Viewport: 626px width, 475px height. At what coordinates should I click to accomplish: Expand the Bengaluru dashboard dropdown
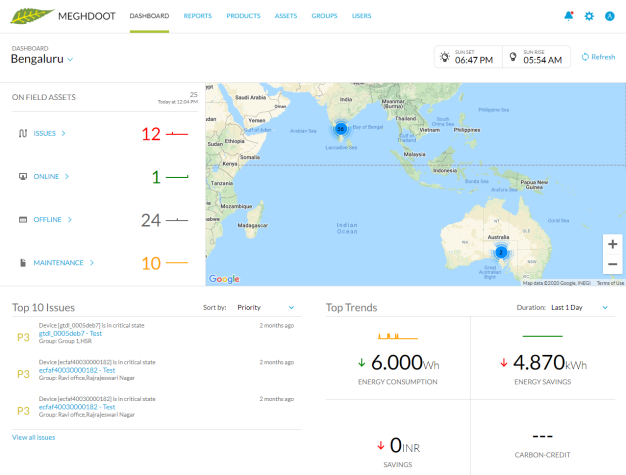[70, 60]
